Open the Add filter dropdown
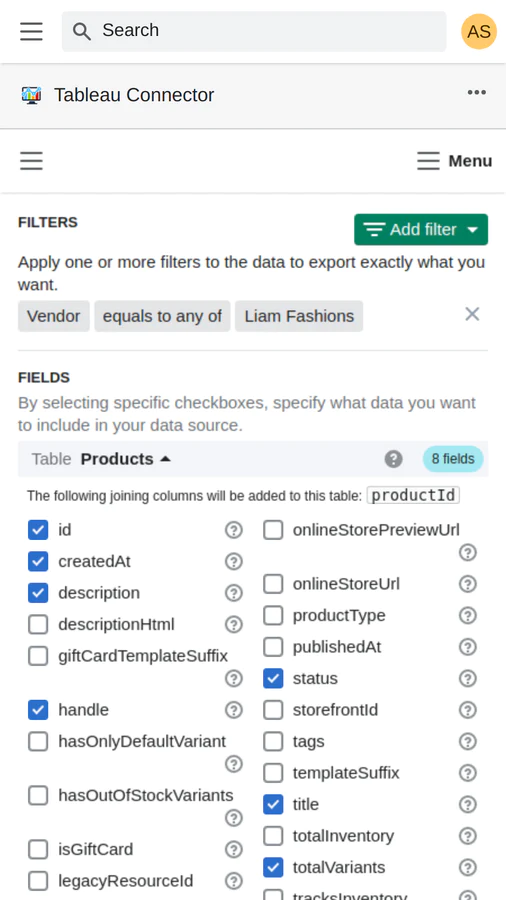The width and height of the screenshot is (506, 900). tap(421, 230)
